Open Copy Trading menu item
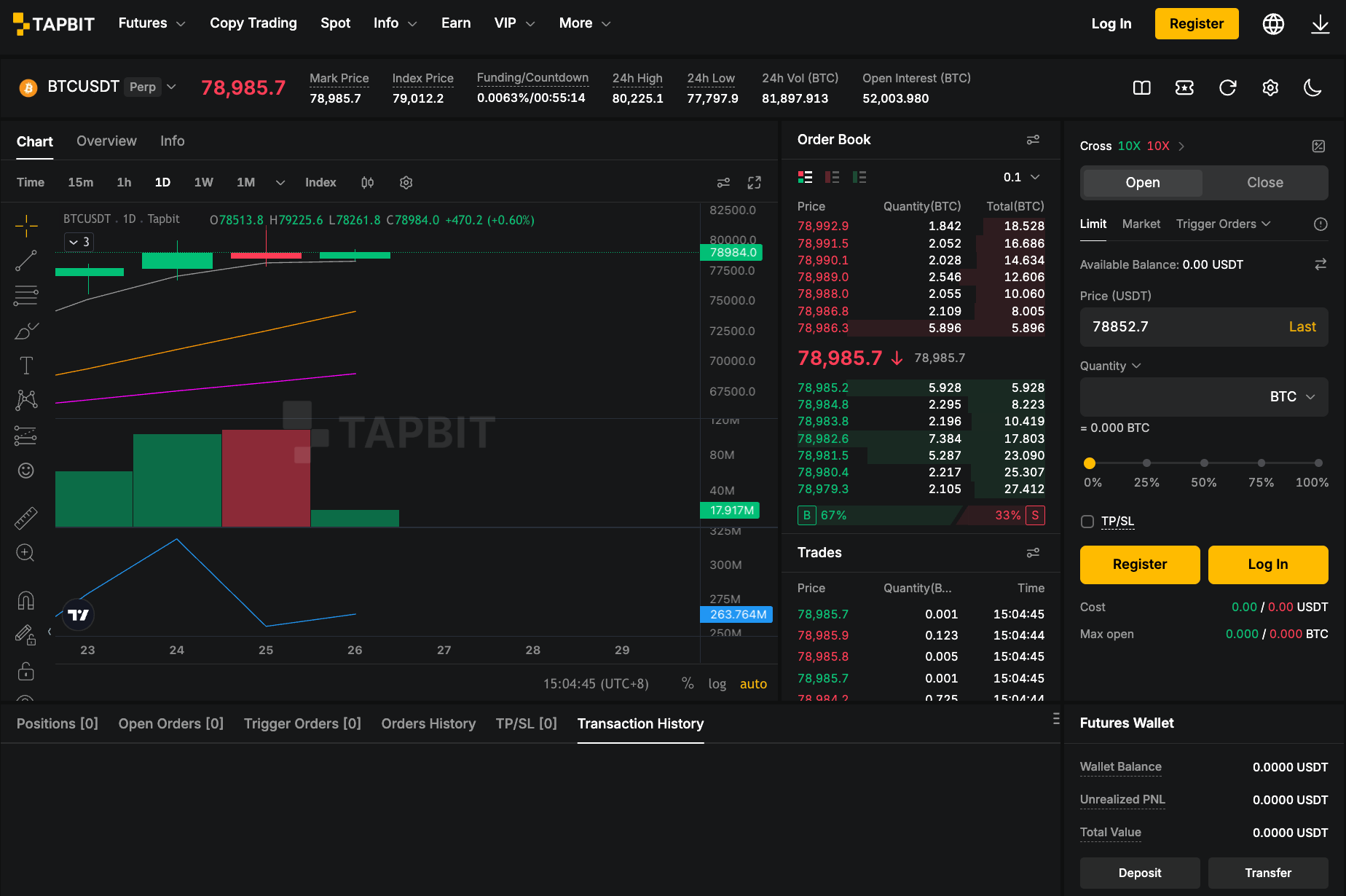This screenshot has width=1346, height=896. click(253, 23)
